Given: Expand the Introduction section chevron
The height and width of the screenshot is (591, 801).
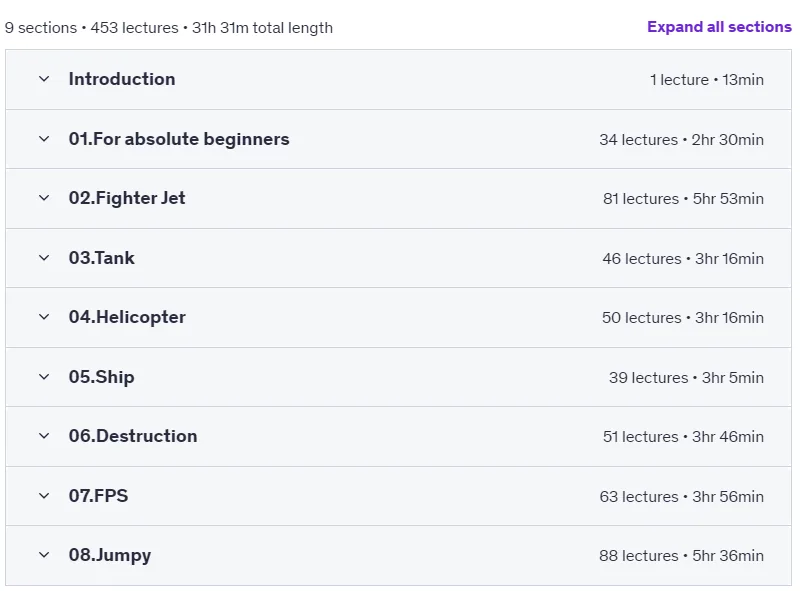Looking at the screenshot, I should (44, 79).
